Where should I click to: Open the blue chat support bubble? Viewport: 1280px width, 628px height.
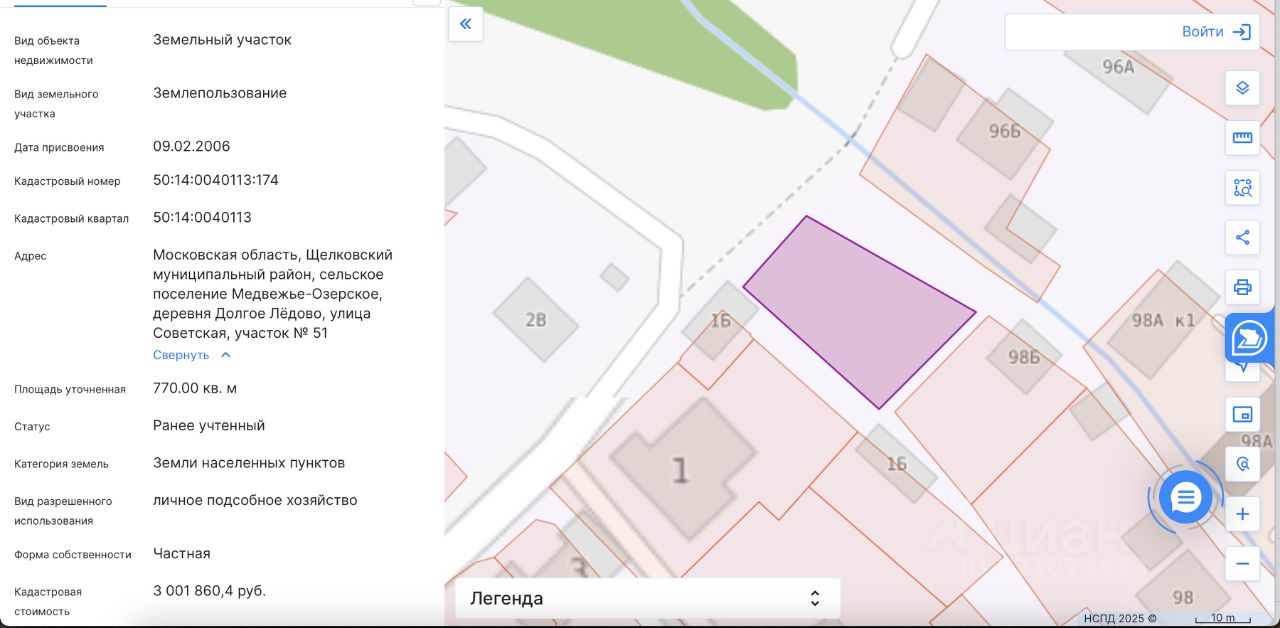point(1185,497)
